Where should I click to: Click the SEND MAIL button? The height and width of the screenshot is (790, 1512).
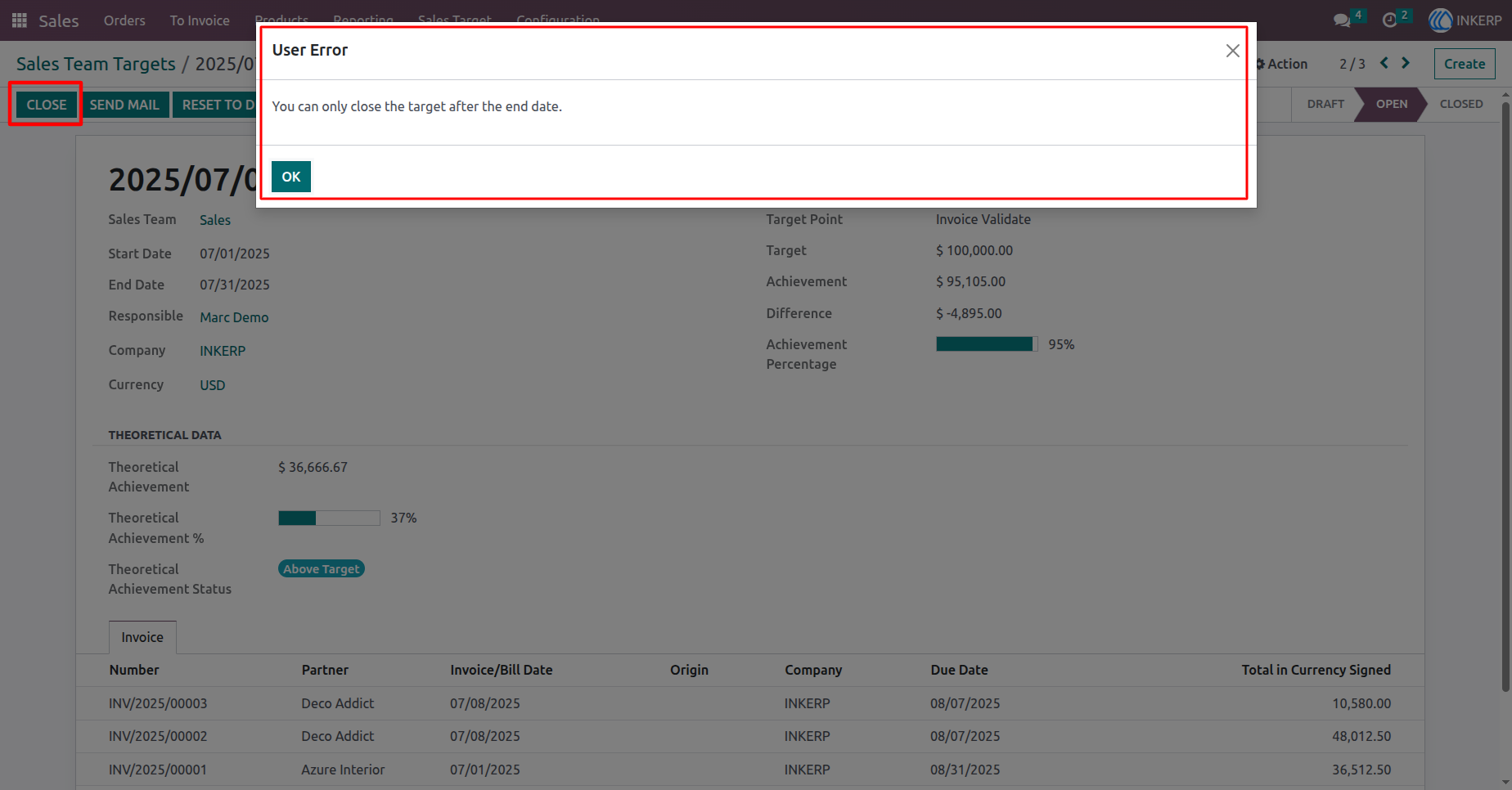coord(125,105)
